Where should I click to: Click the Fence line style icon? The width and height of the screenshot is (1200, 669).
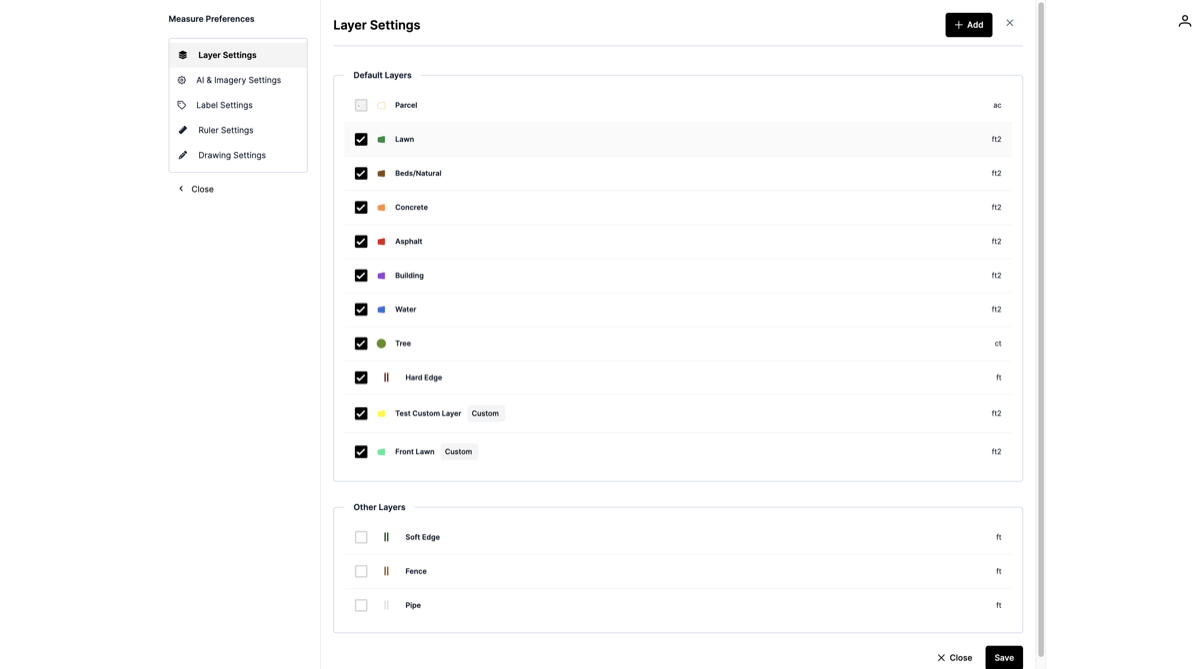(x=386, y=572)
